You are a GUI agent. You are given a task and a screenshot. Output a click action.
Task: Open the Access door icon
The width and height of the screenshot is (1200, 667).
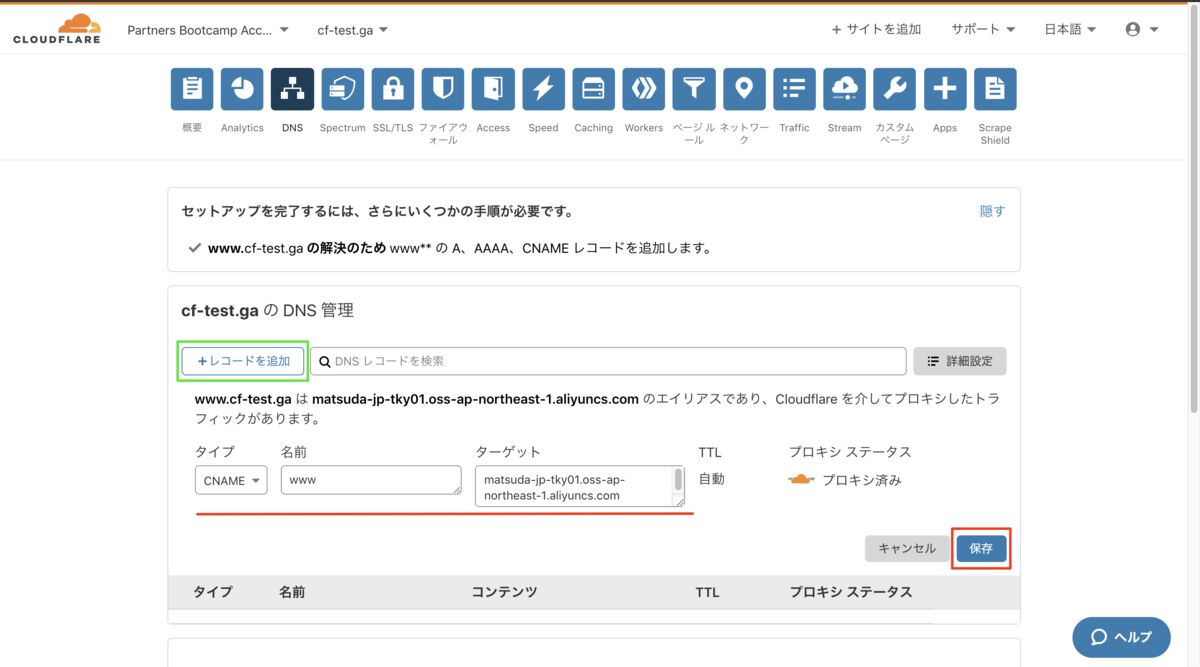493,89
